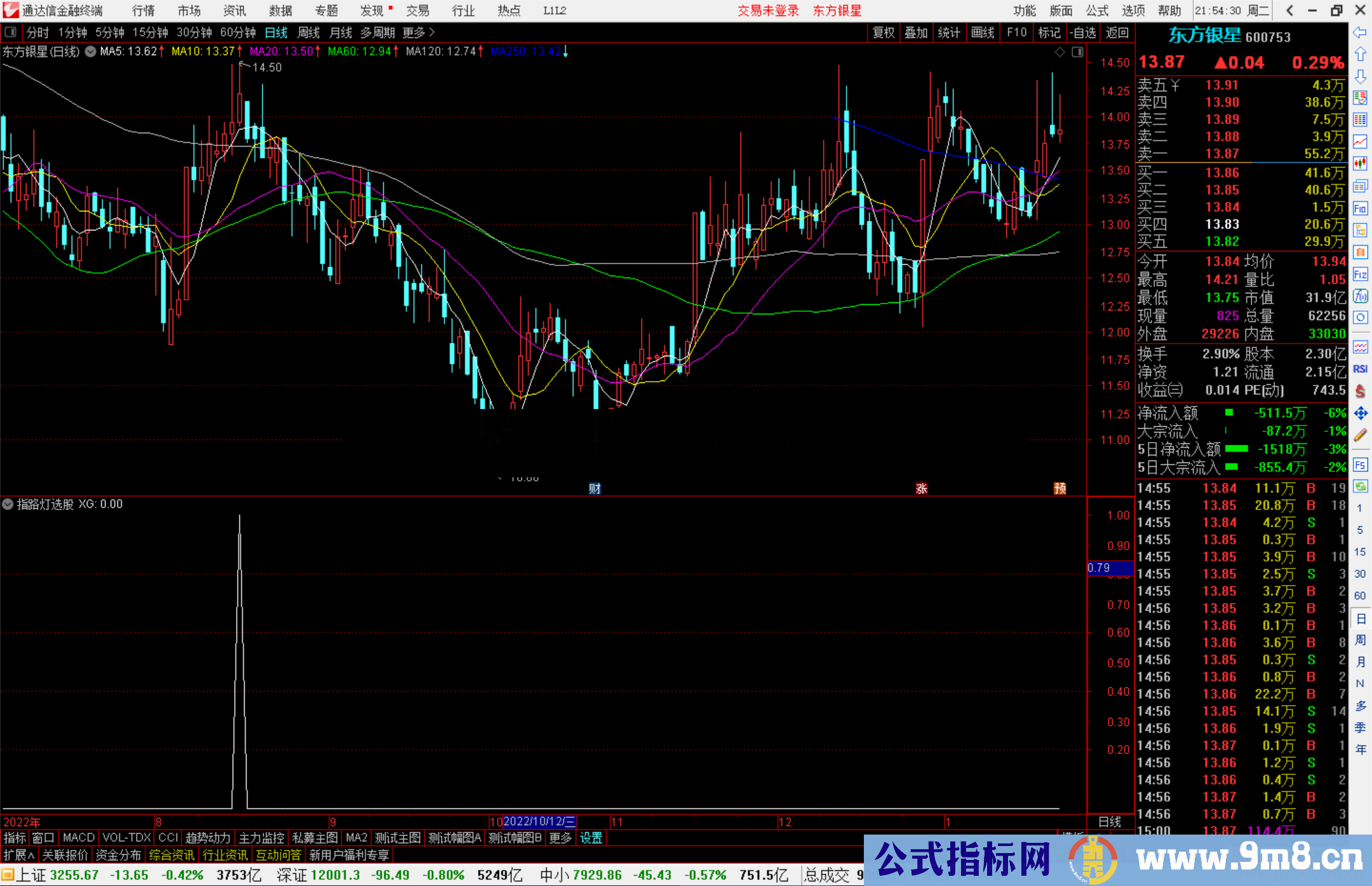1372x886 pixels.
Task: Click the four-way move arrows icon
Action: coord(1360,413)
